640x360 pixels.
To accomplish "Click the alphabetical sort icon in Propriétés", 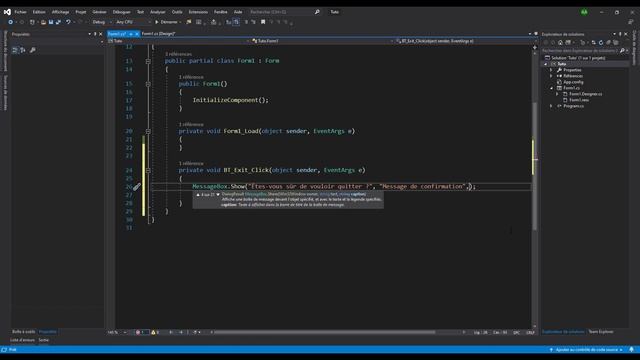I will (x=22, y=50).
